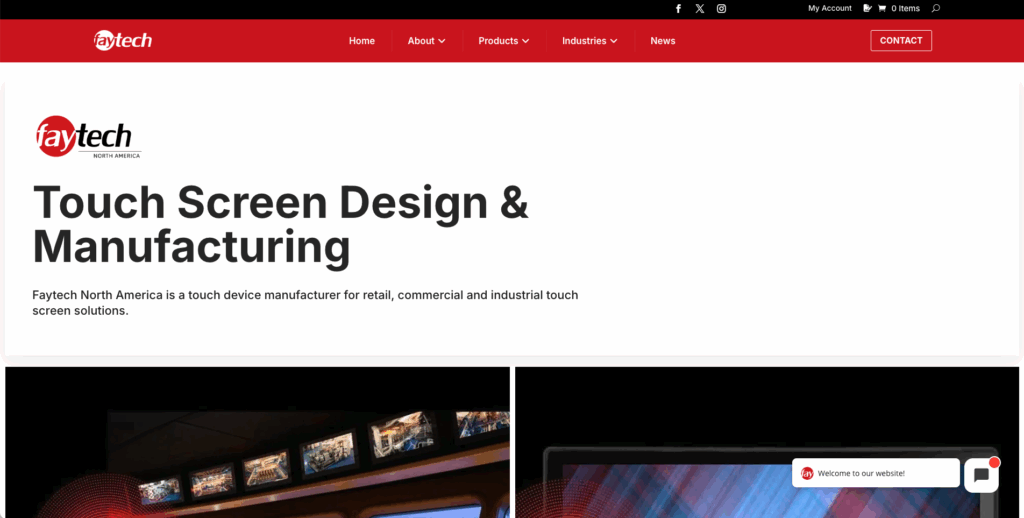Open the News menu item
Screen dimensions: 1024x518
[x=662, y=40]
